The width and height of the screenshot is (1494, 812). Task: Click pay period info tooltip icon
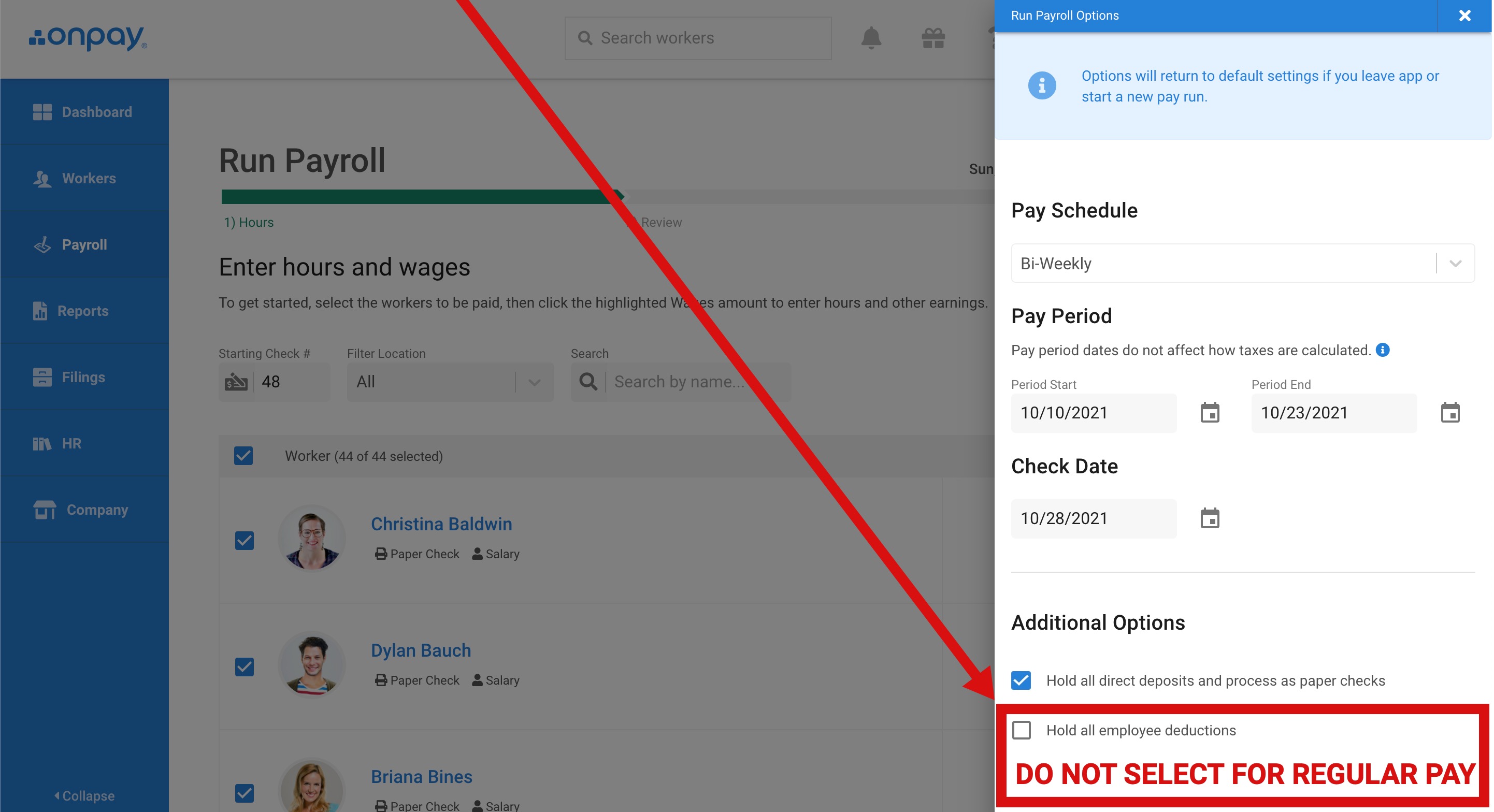[1383, 350]
